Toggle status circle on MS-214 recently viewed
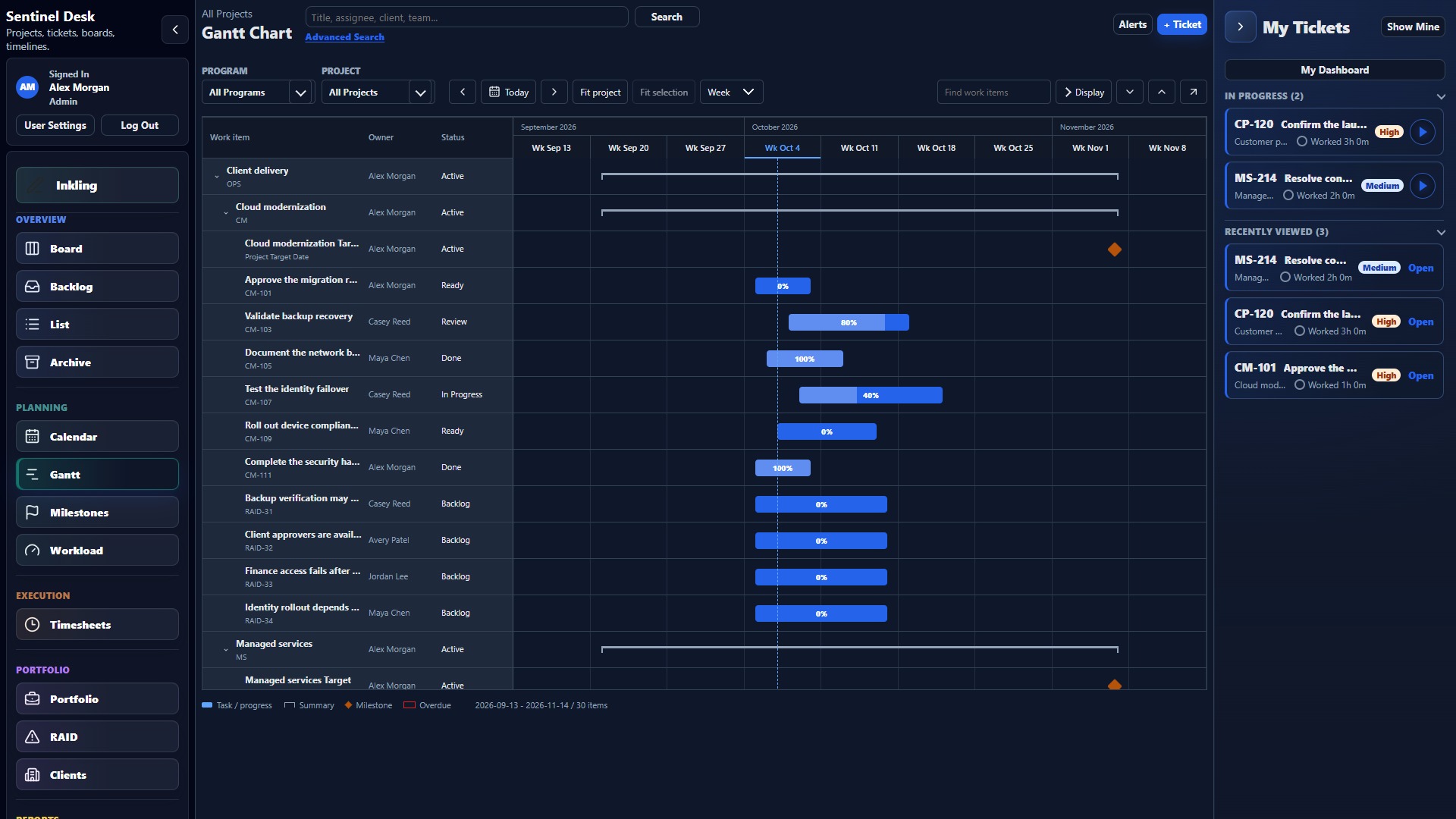1456x819 pixels. (1285, 278)
